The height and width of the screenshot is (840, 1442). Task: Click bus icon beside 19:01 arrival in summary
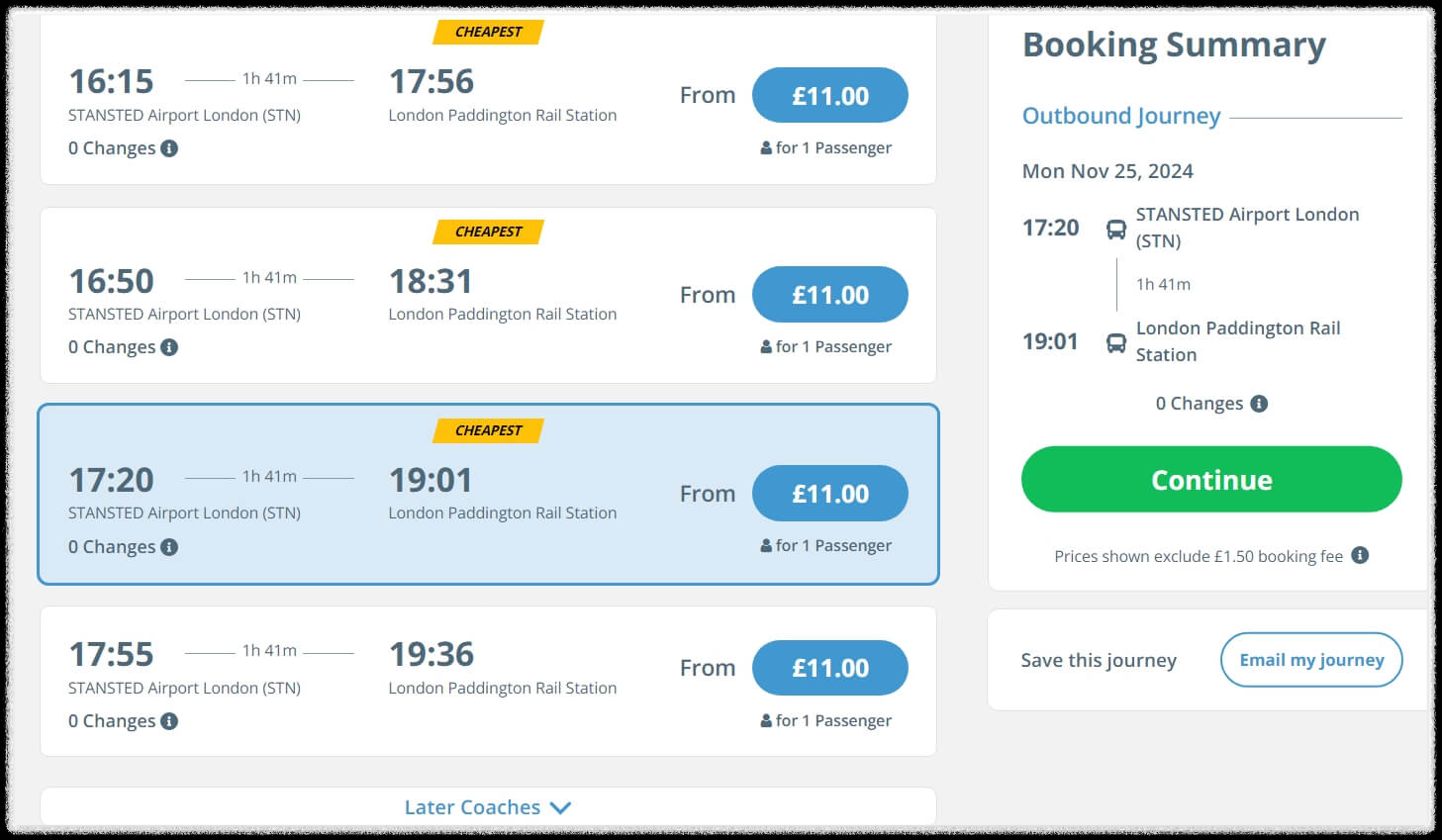point(1115,343)
